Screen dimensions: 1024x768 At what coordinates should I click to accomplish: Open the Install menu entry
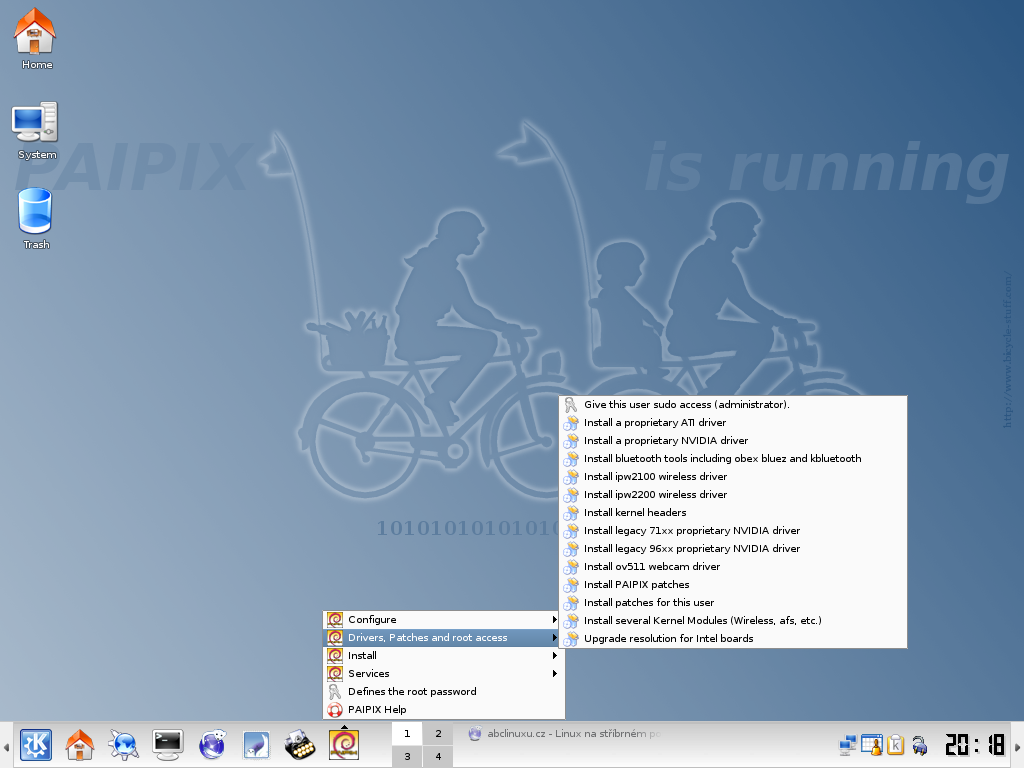(443, 656)
